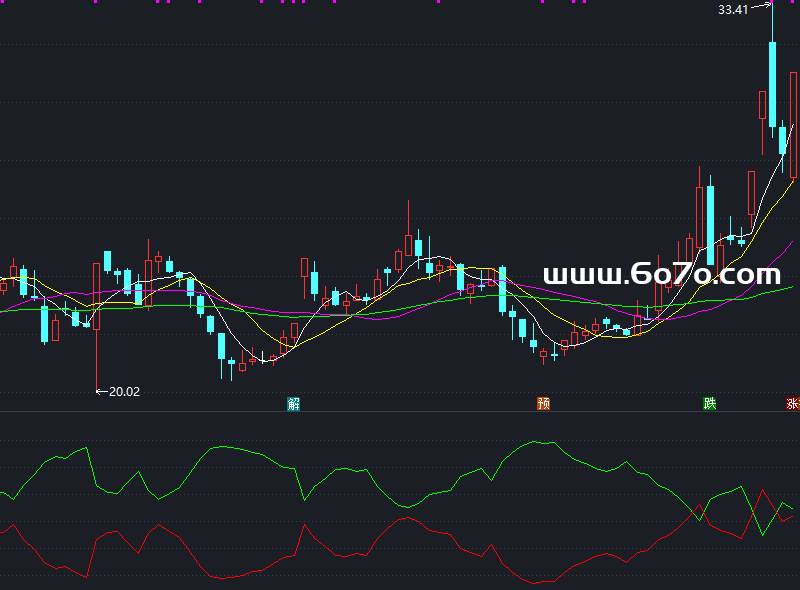
Task: Select the candle with wick reaching 20.02
Action: (96, 295)
